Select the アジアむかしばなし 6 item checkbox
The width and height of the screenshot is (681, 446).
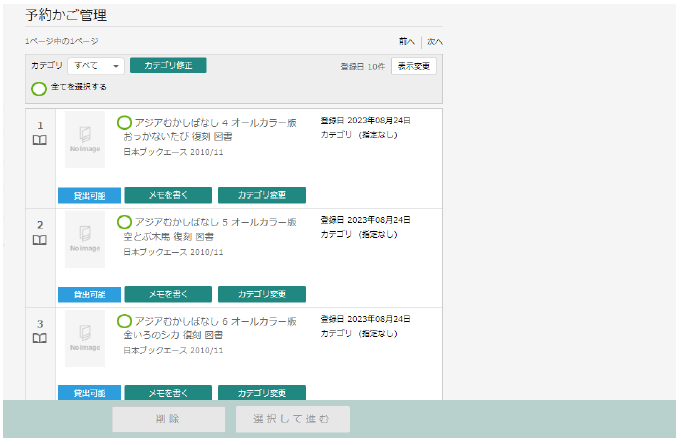[124, 321]
